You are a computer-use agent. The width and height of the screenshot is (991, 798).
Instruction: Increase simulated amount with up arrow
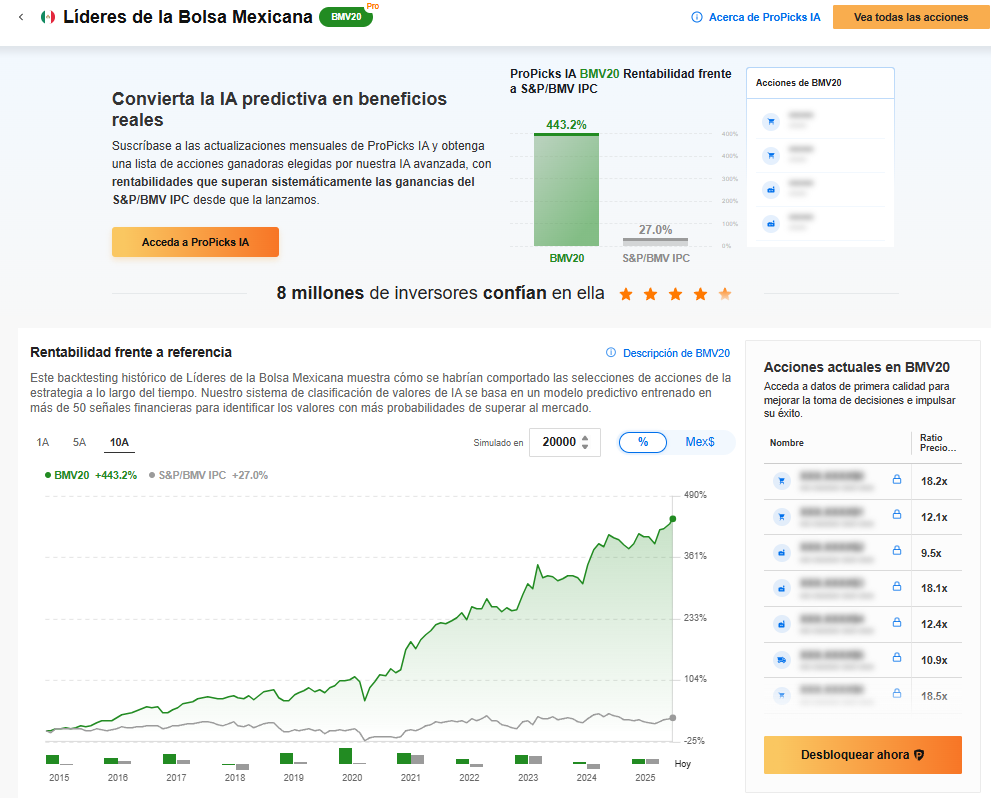point(585,437)
